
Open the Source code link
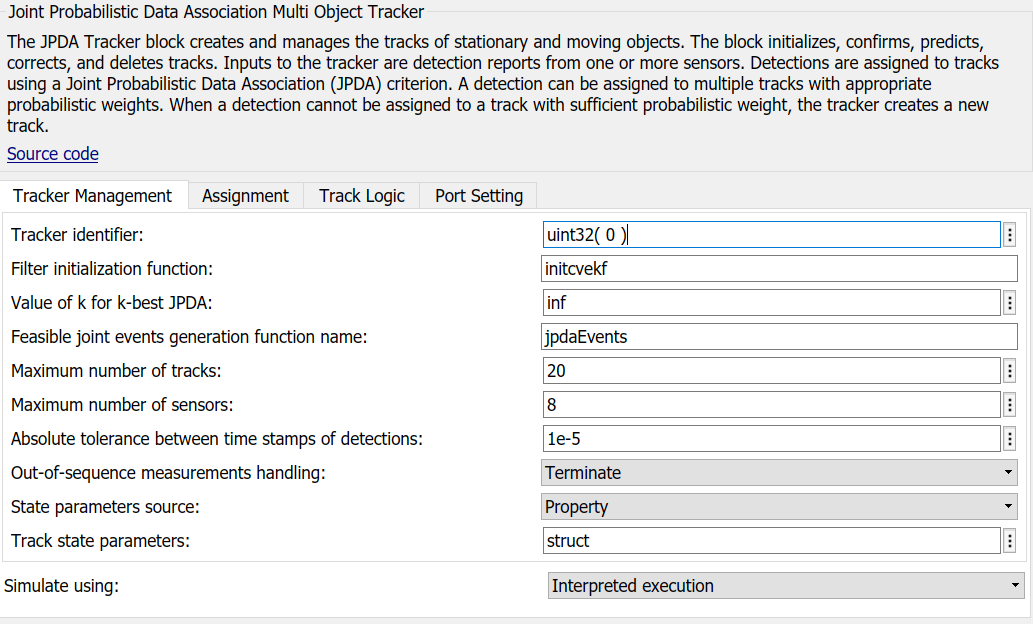(53, 154)
